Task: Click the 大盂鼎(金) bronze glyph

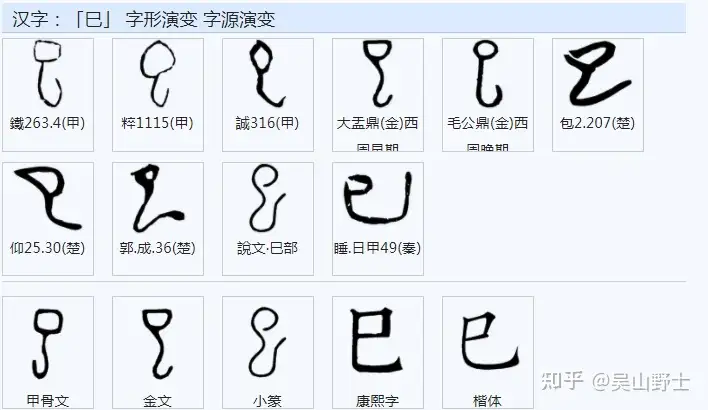Action: (x=377, y=73)
